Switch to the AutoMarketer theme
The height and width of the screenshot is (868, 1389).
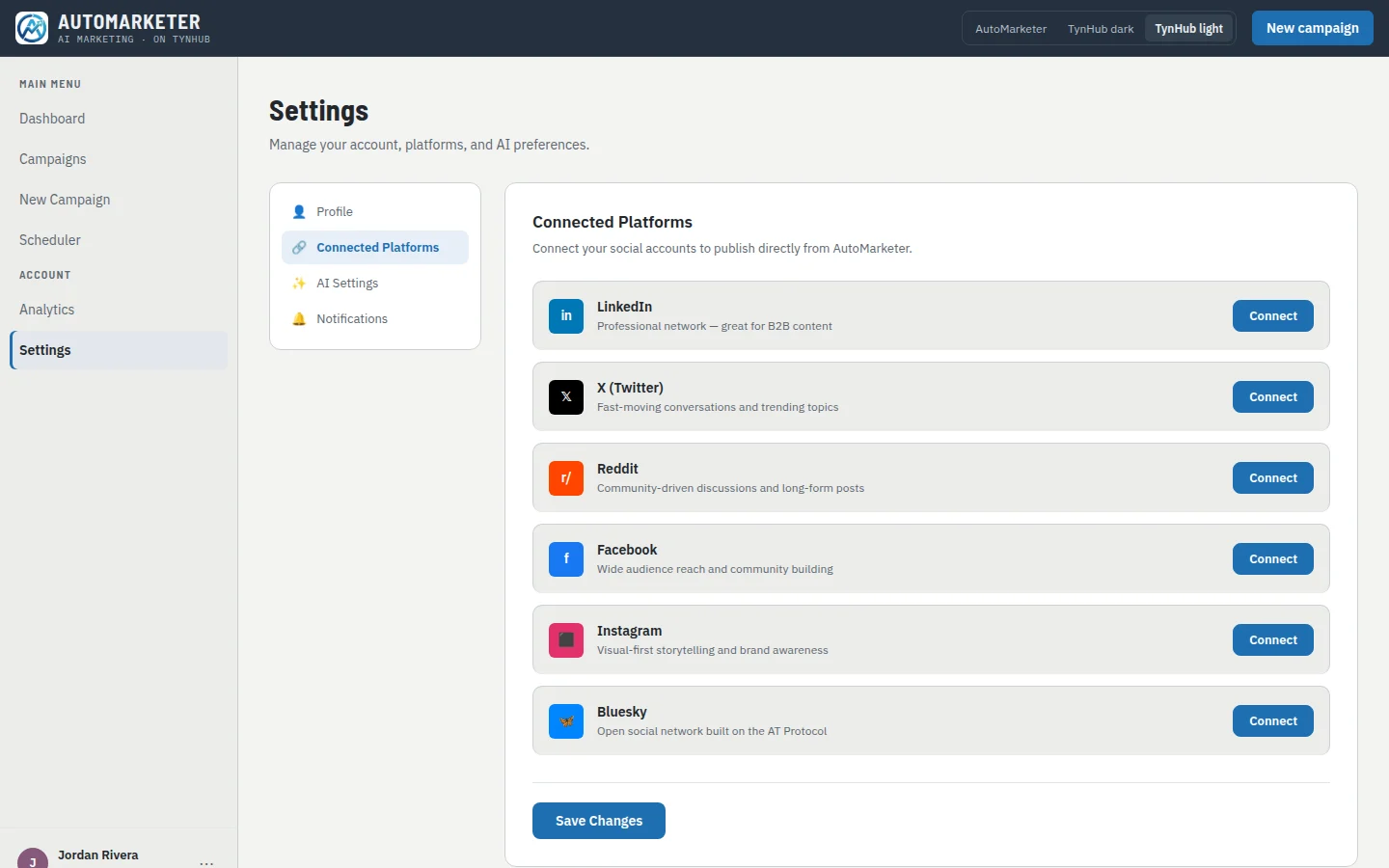pos(1011,29)
